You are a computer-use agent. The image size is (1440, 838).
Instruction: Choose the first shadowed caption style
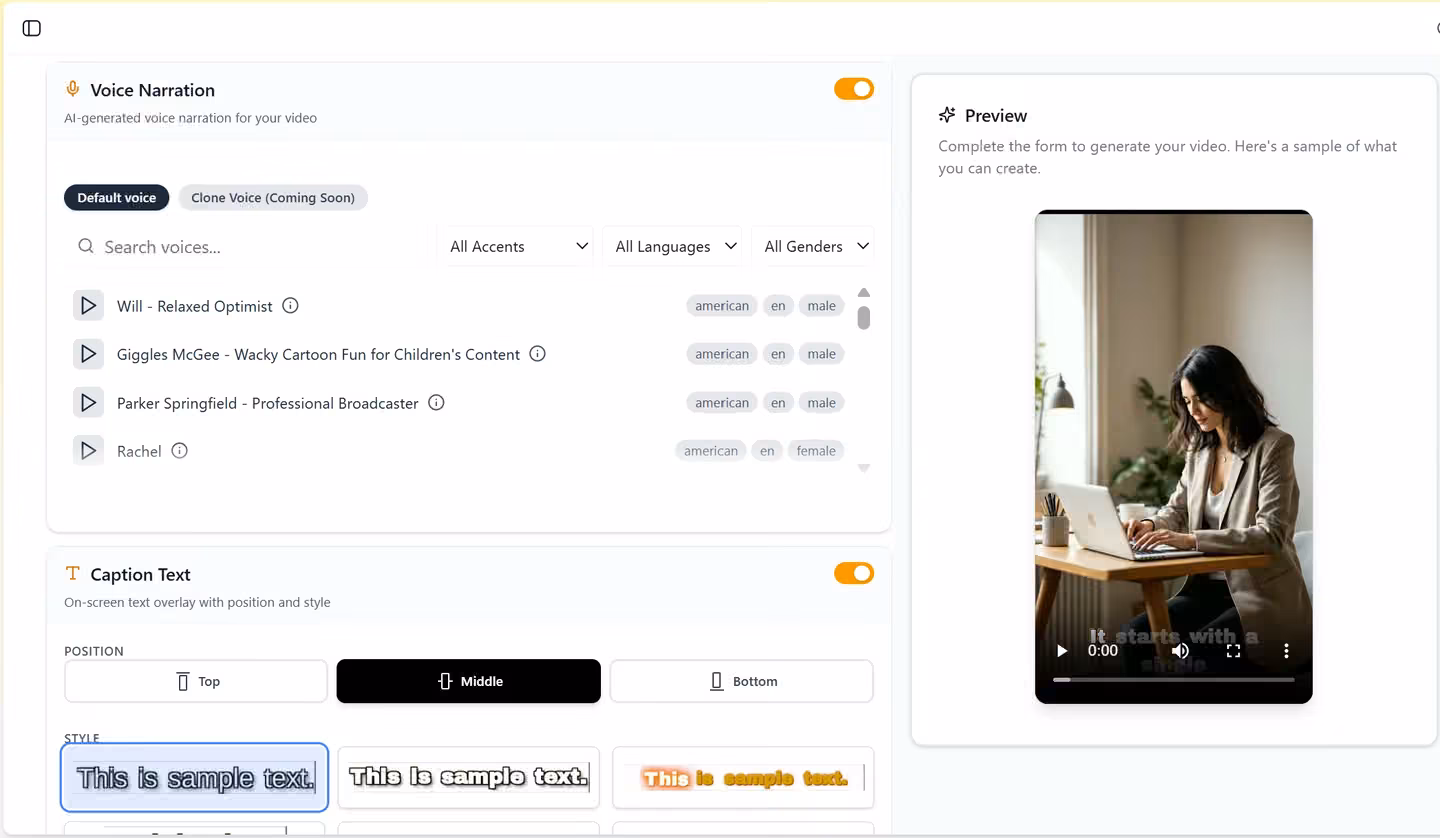pyautogui.click(x=195, y=777)
